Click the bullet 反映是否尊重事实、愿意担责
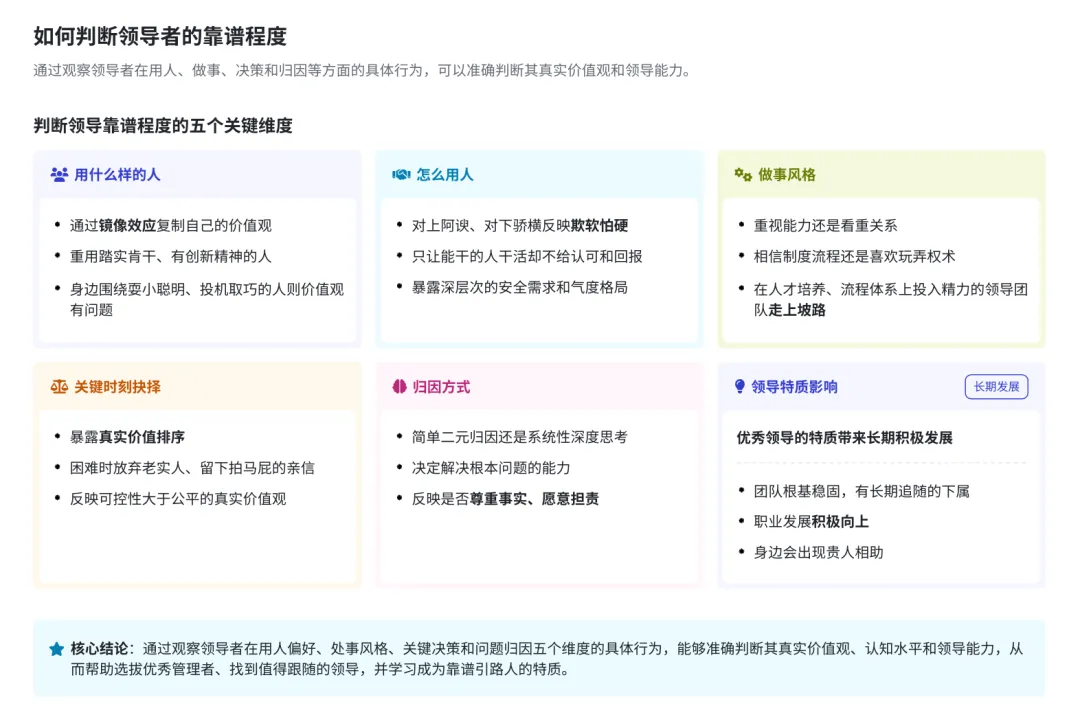 pyautogui.click(x=506, y=499)
